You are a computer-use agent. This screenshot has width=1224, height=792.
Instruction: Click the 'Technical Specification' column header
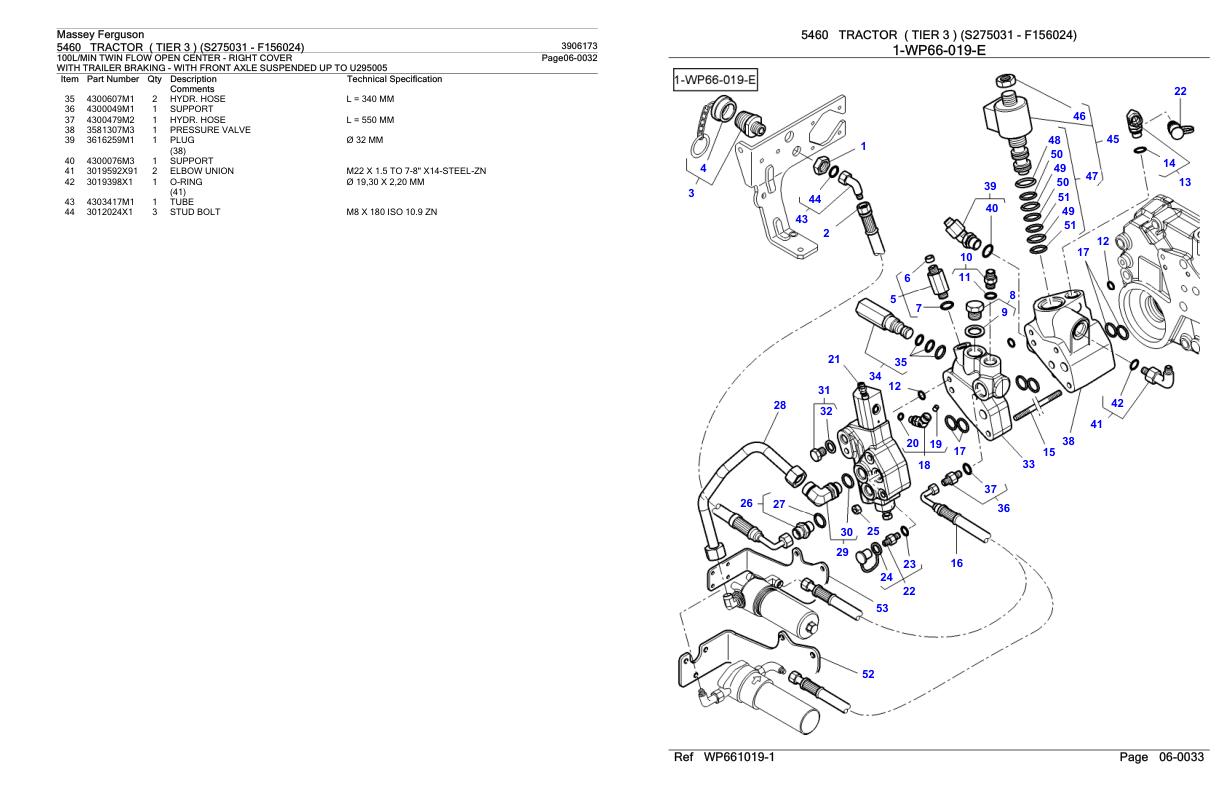point(393,78)
